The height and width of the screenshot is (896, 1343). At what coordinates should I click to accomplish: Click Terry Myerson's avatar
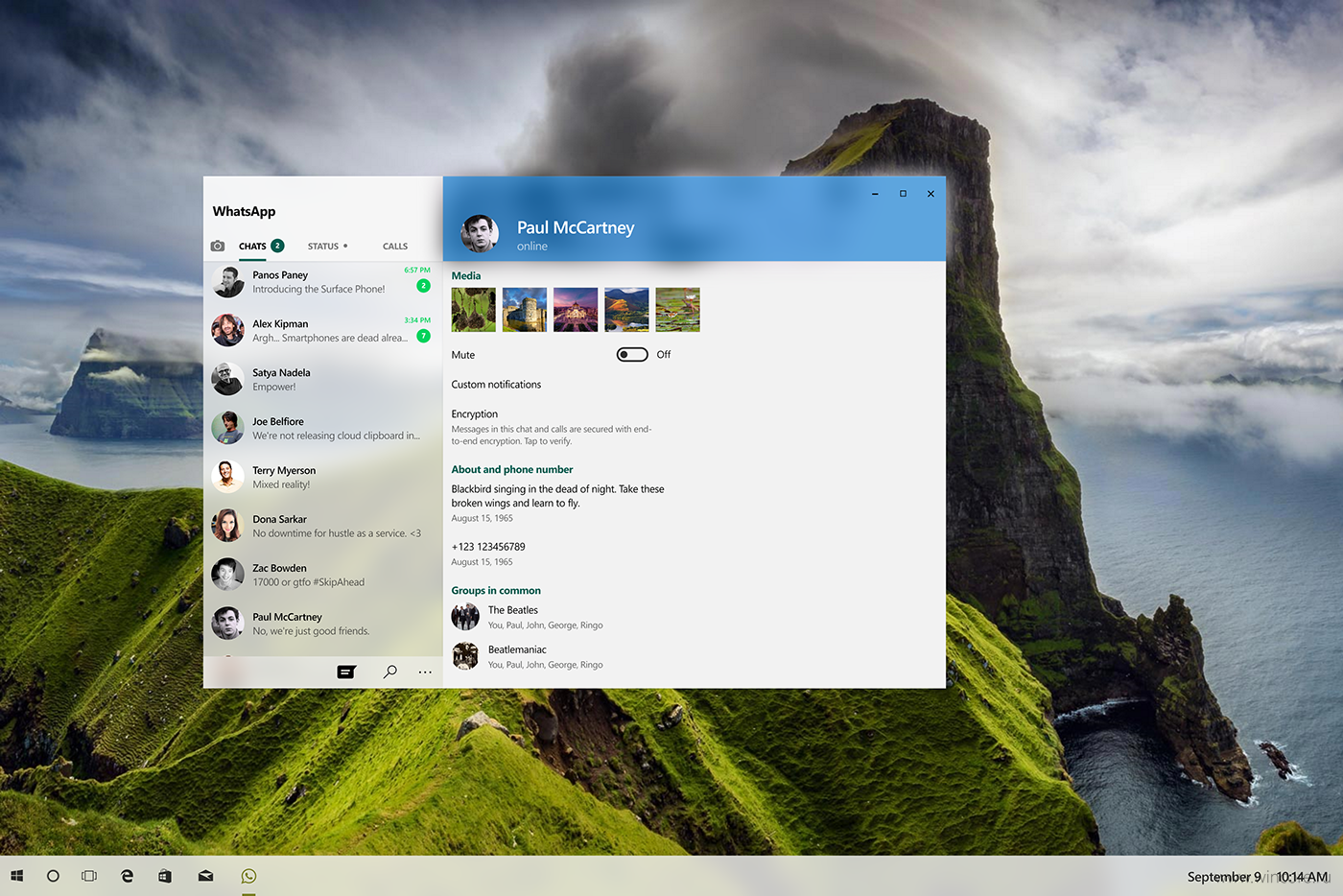pos(227,478)
